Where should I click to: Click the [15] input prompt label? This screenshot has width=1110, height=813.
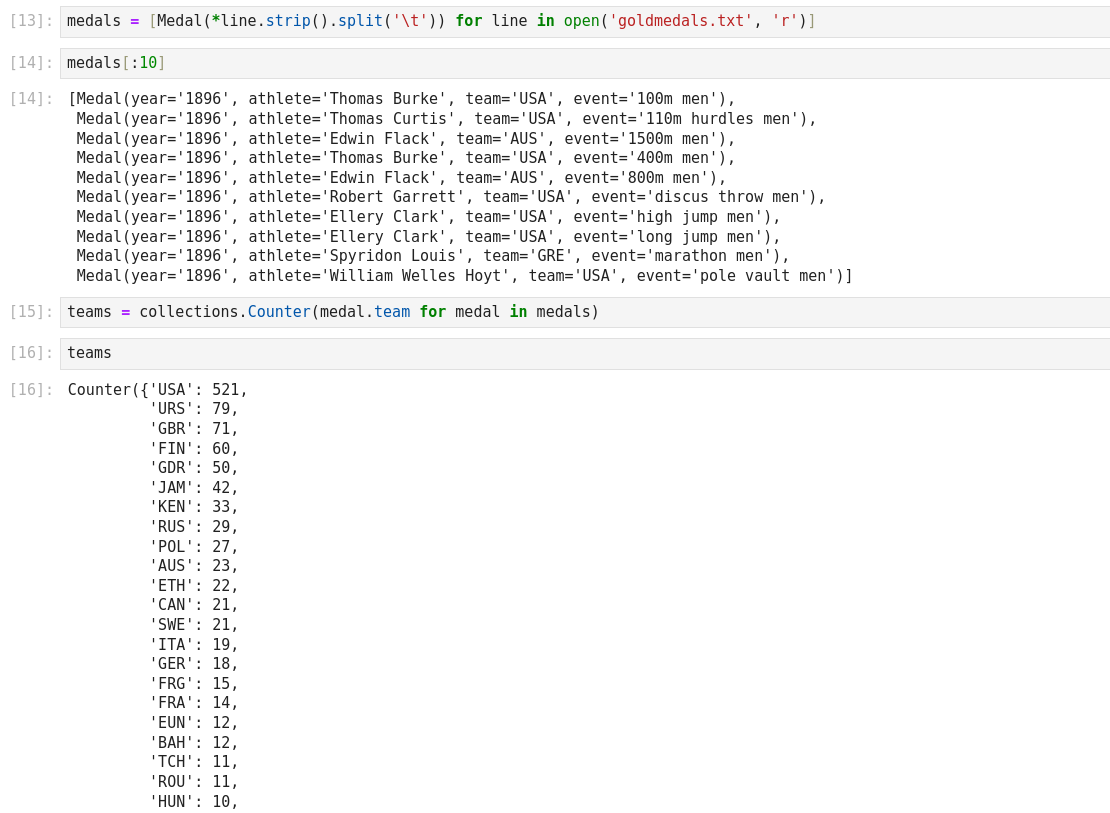tap(31, 312)
